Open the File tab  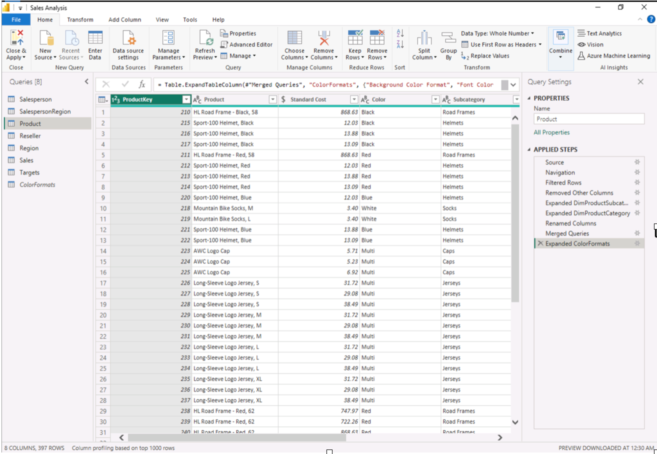pyautogui.click(x=16, y=20)
